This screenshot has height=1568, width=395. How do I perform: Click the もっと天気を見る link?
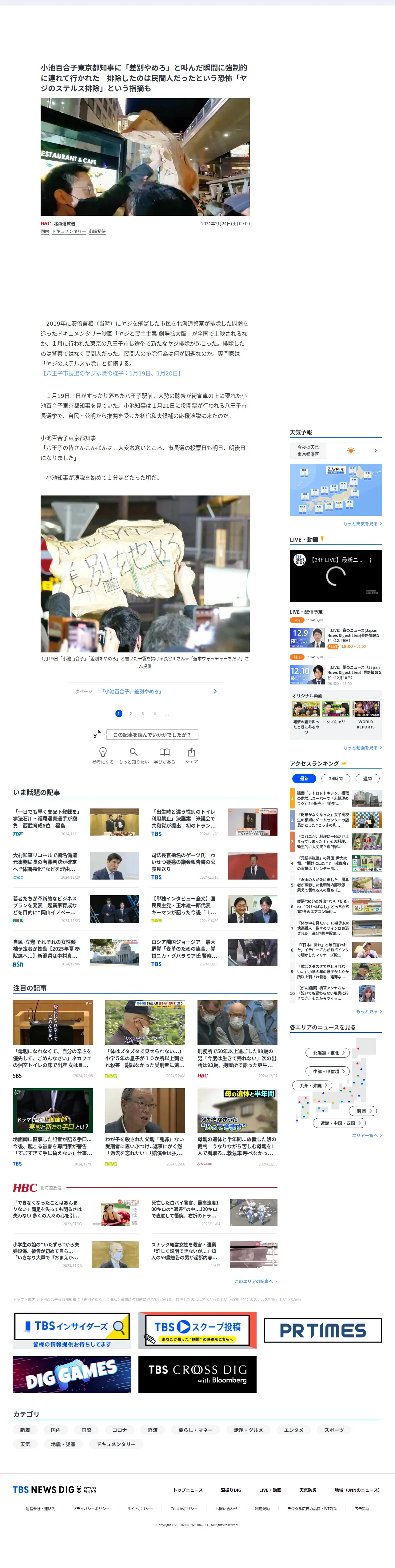363,523
